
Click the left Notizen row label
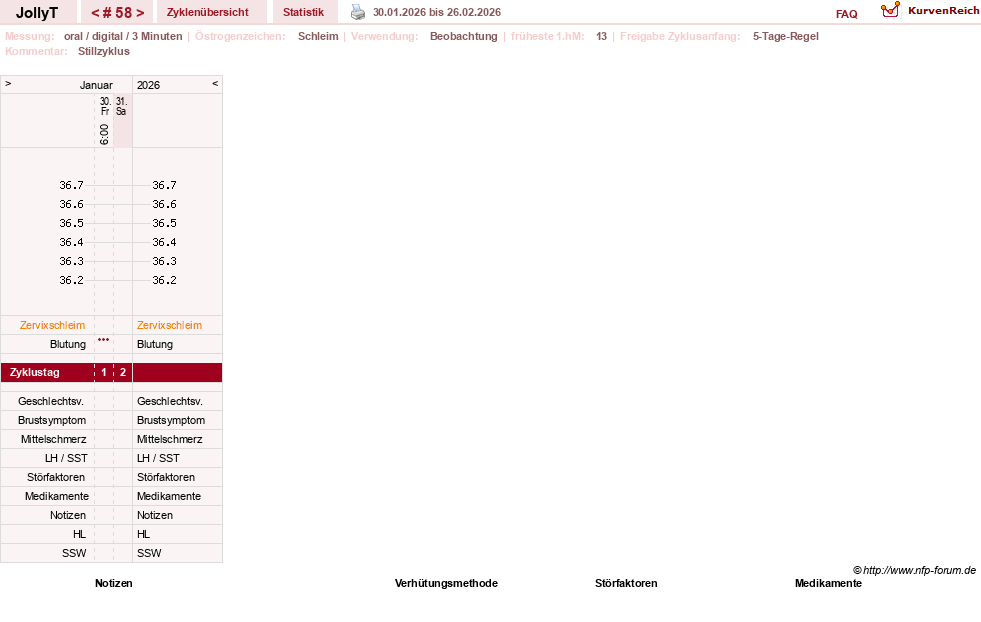pyautogui.click(x=68, y=515)
